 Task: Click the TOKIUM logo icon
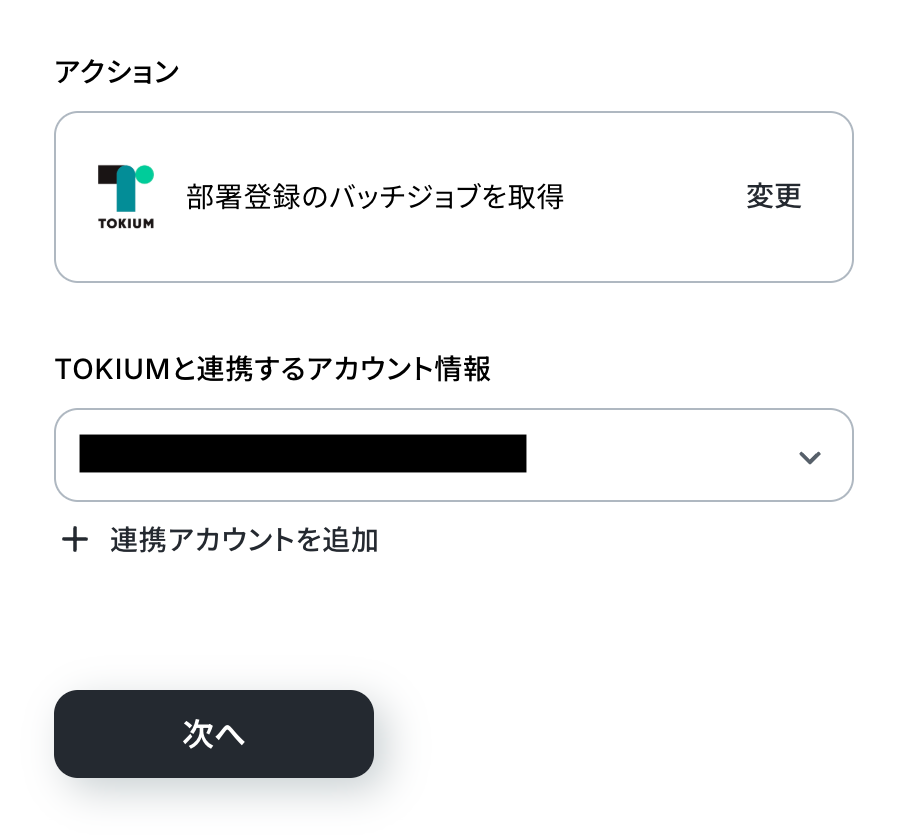point(126,196)
